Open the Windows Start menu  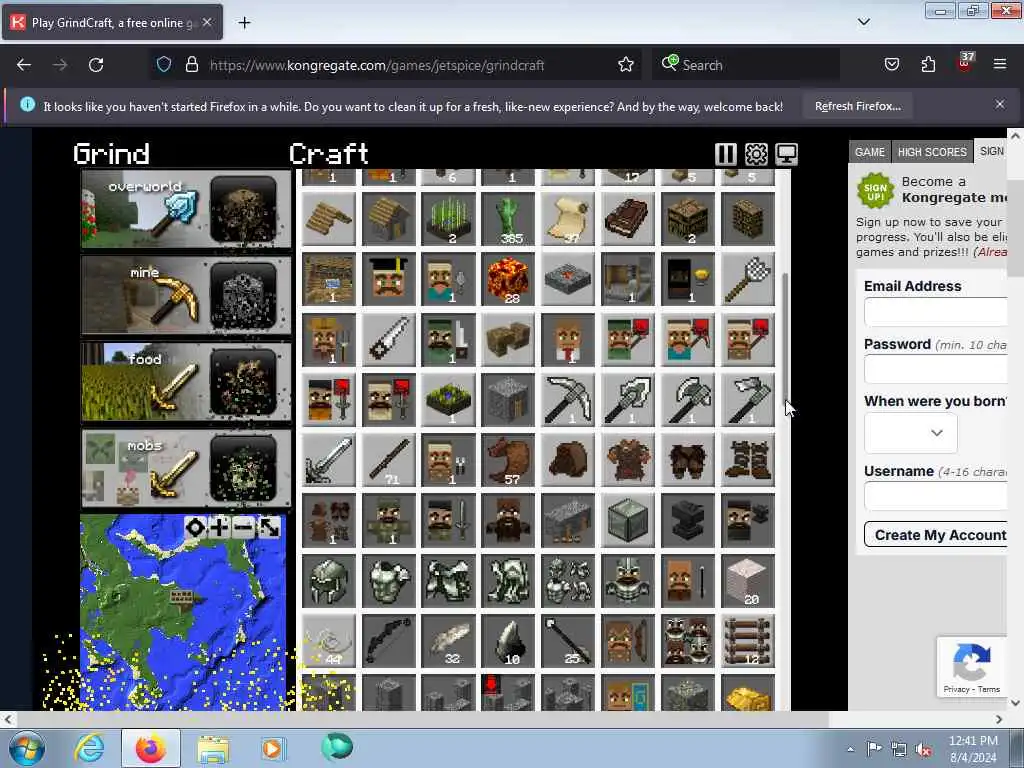(x=27, y=748)
